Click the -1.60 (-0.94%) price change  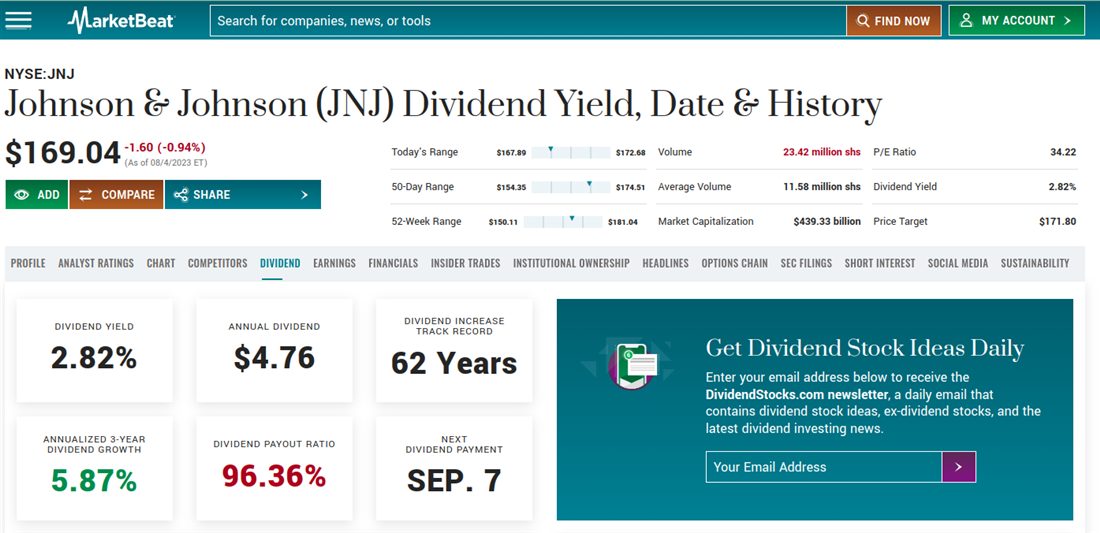165,148
